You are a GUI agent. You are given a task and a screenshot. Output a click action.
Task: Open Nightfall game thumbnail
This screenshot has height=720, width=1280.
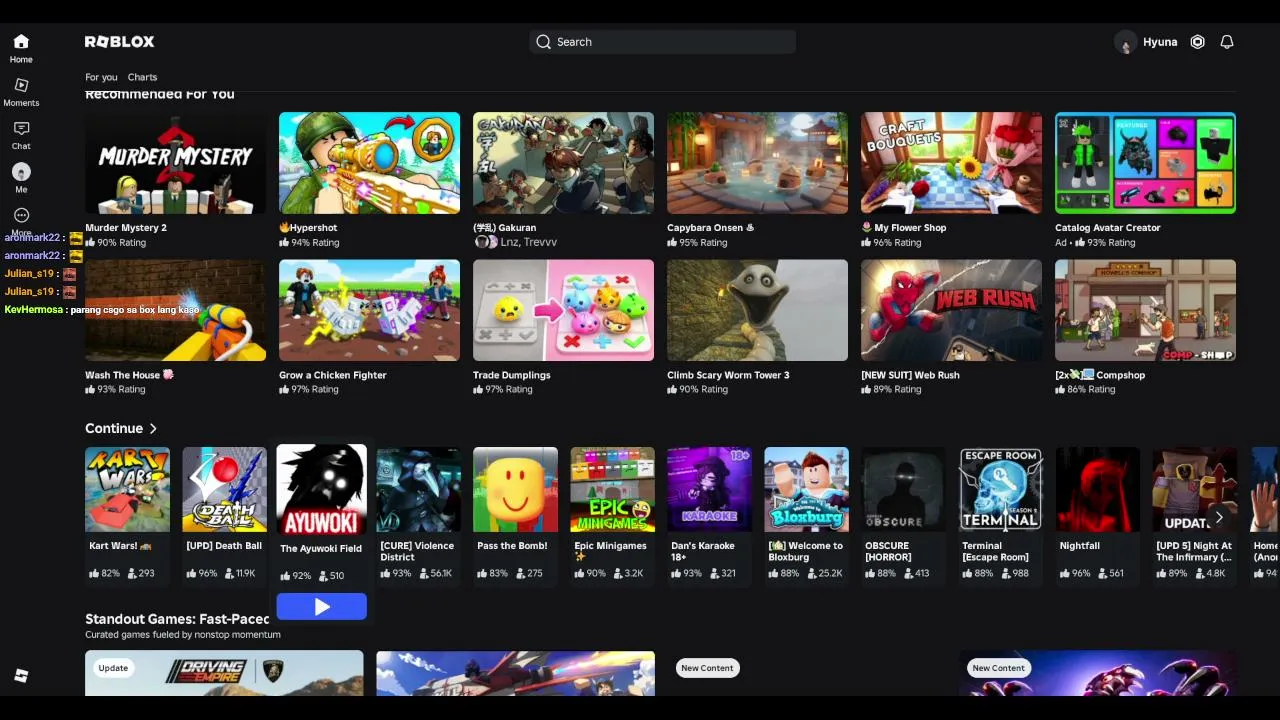point(1097,489)
